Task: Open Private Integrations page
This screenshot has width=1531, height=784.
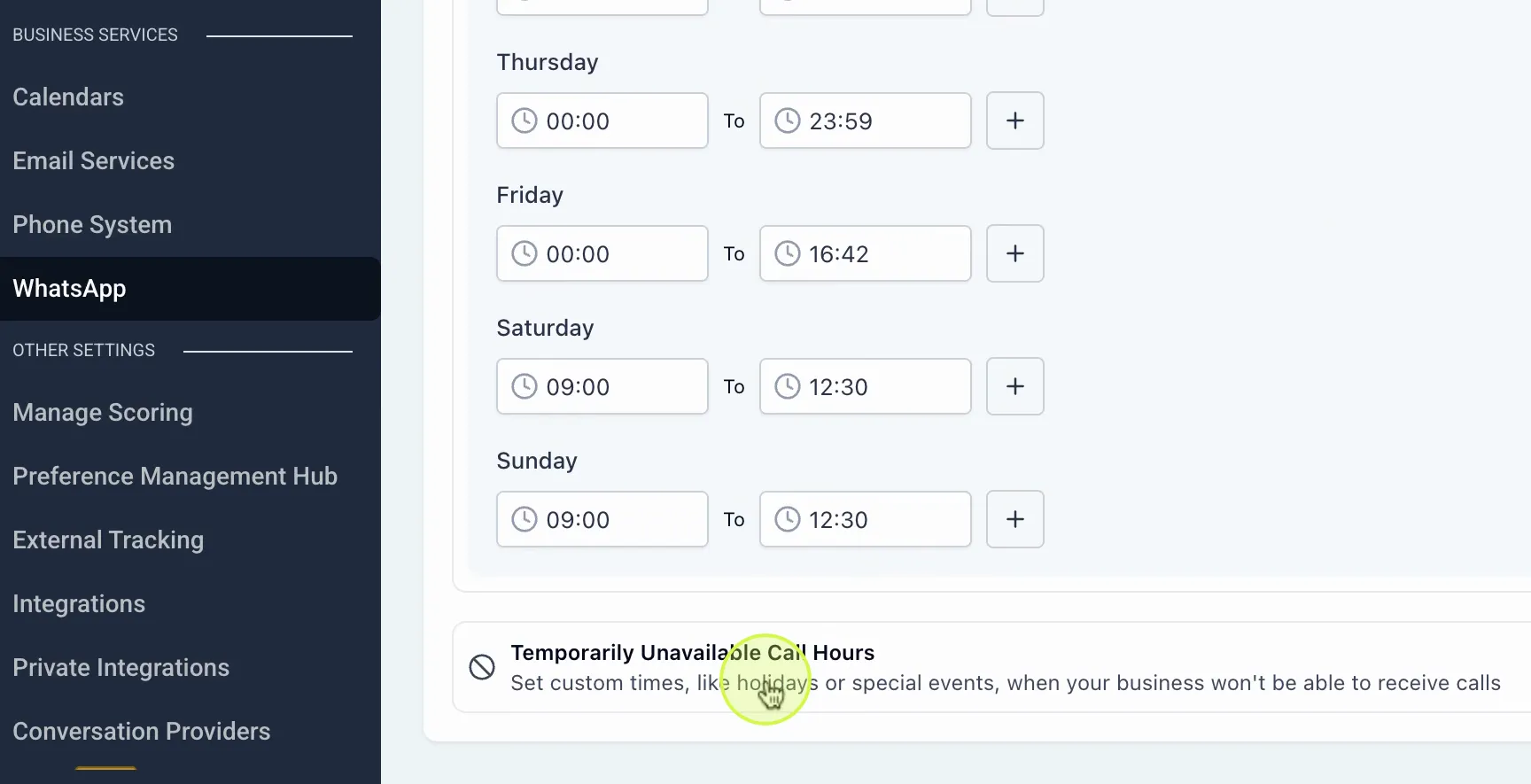Action: [121, 667]
